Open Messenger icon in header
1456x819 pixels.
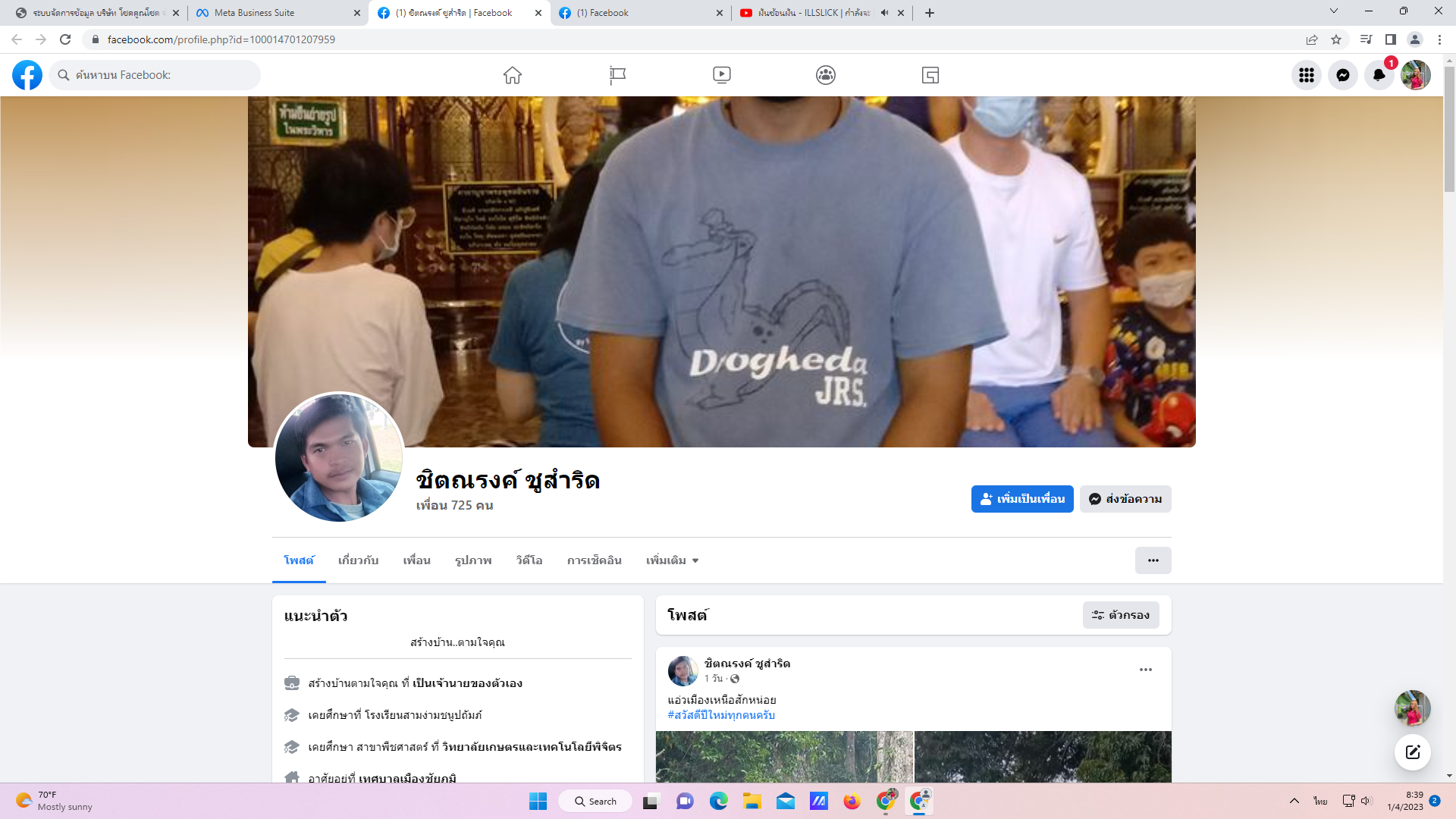1342,75
